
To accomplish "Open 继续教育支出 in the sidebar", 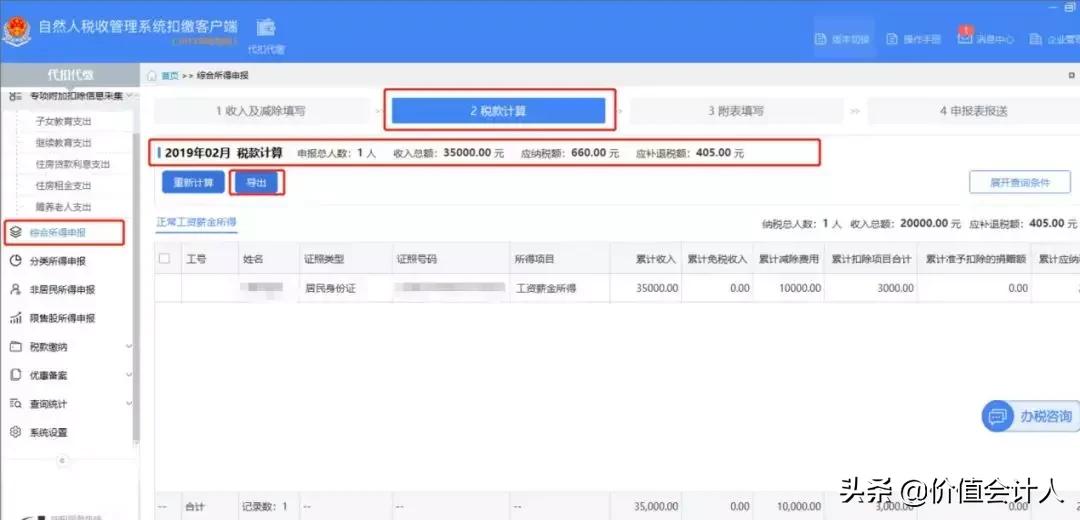I will pyautogui.click(x=63, y=143).
